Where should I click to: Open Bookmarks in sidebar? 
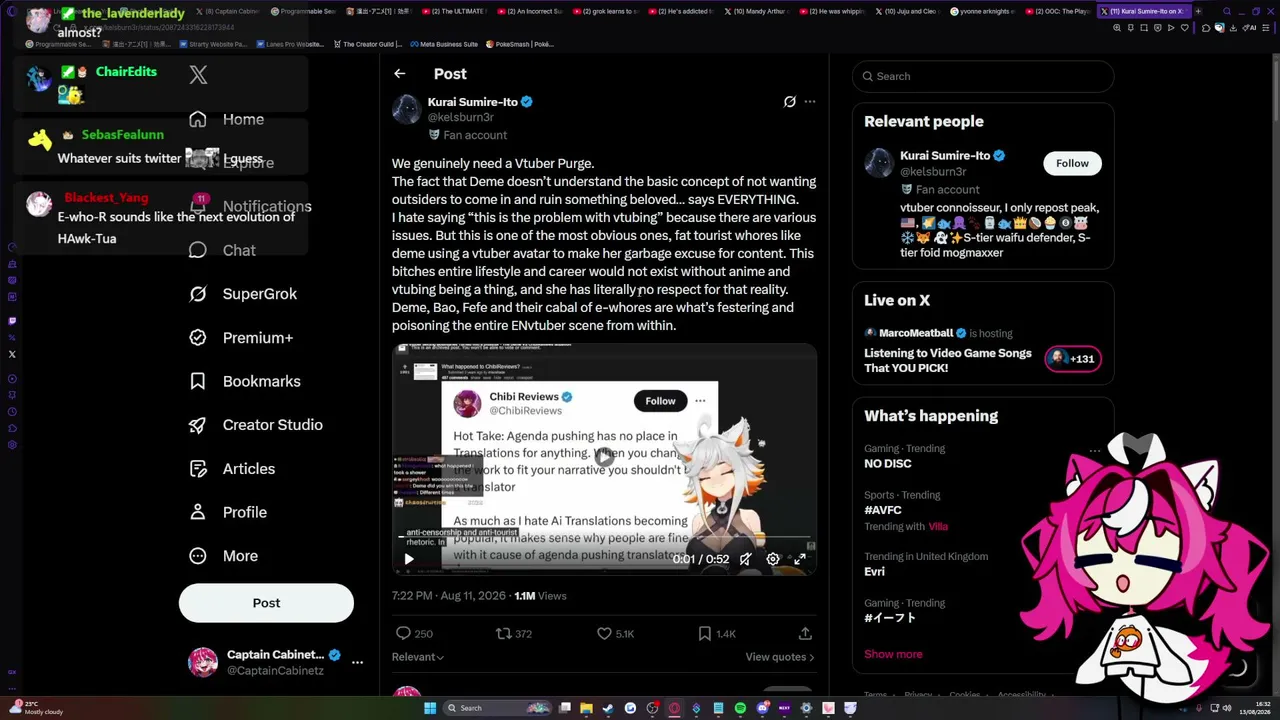[245, 381]
